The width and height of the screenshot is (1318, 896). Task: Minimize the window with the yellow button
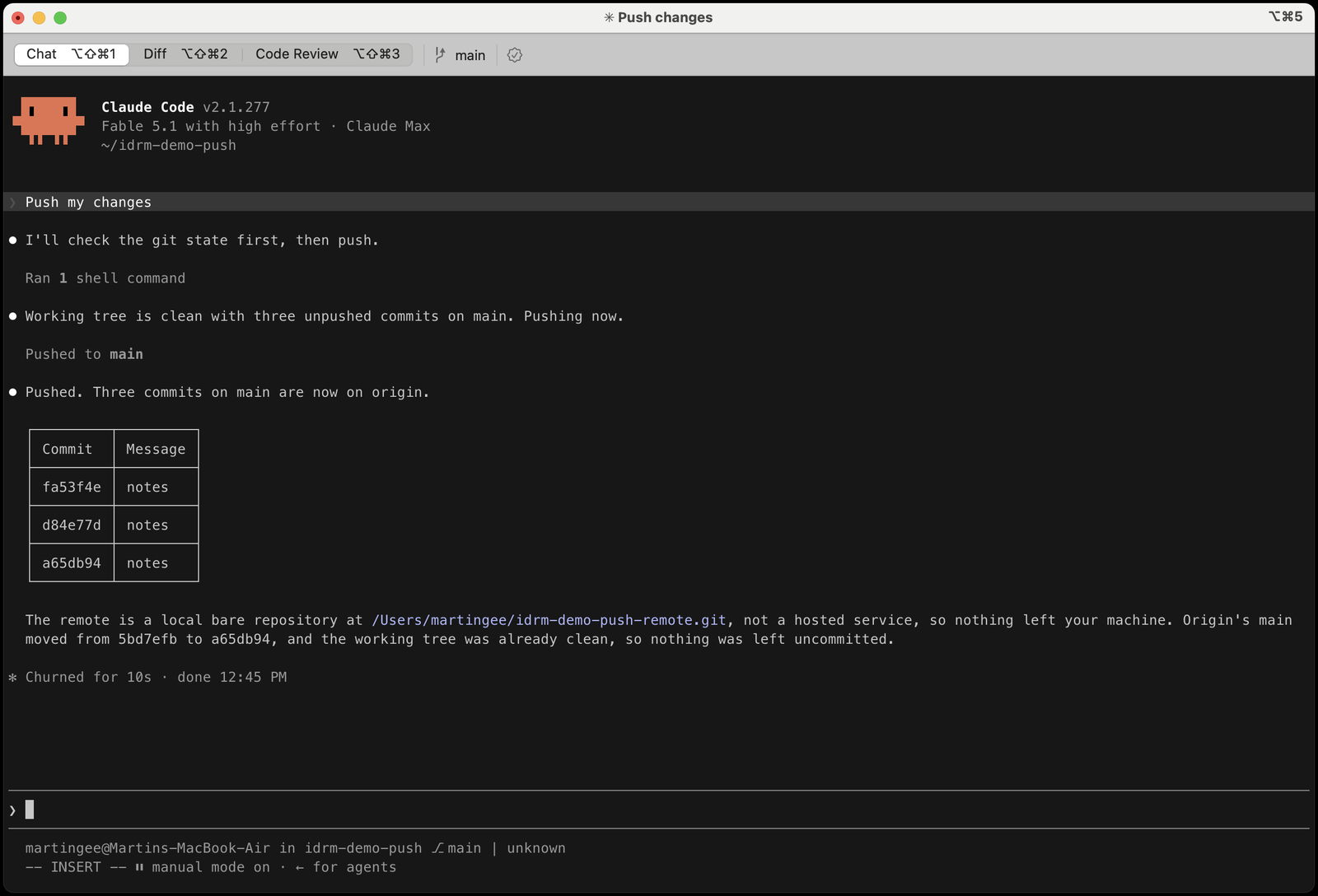39,17
